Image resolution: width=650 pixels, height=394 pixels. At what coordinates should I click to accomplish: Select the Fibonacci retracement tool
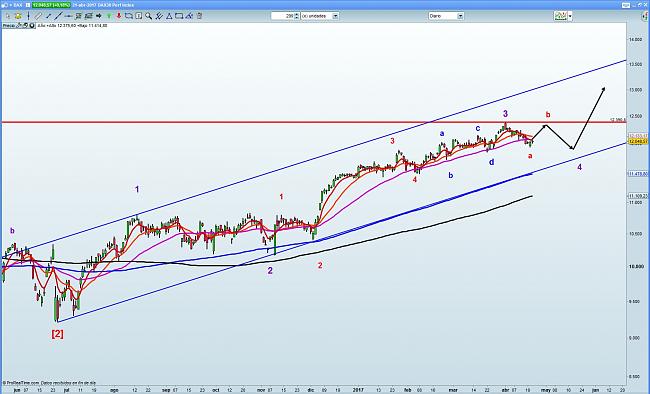click(78, 16)
